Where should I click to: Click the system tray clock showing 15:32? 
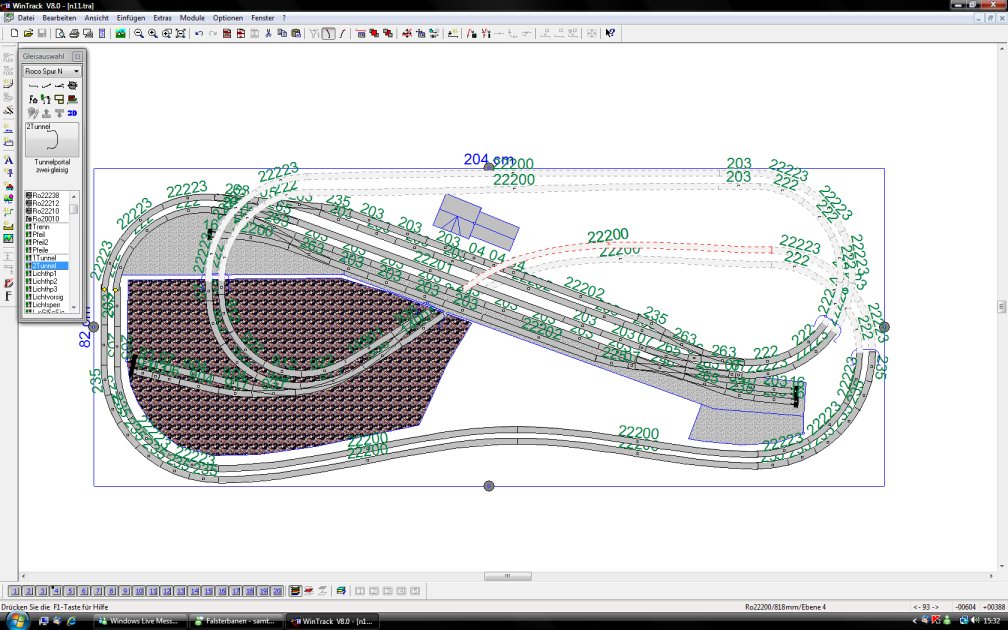pos(992,621)
